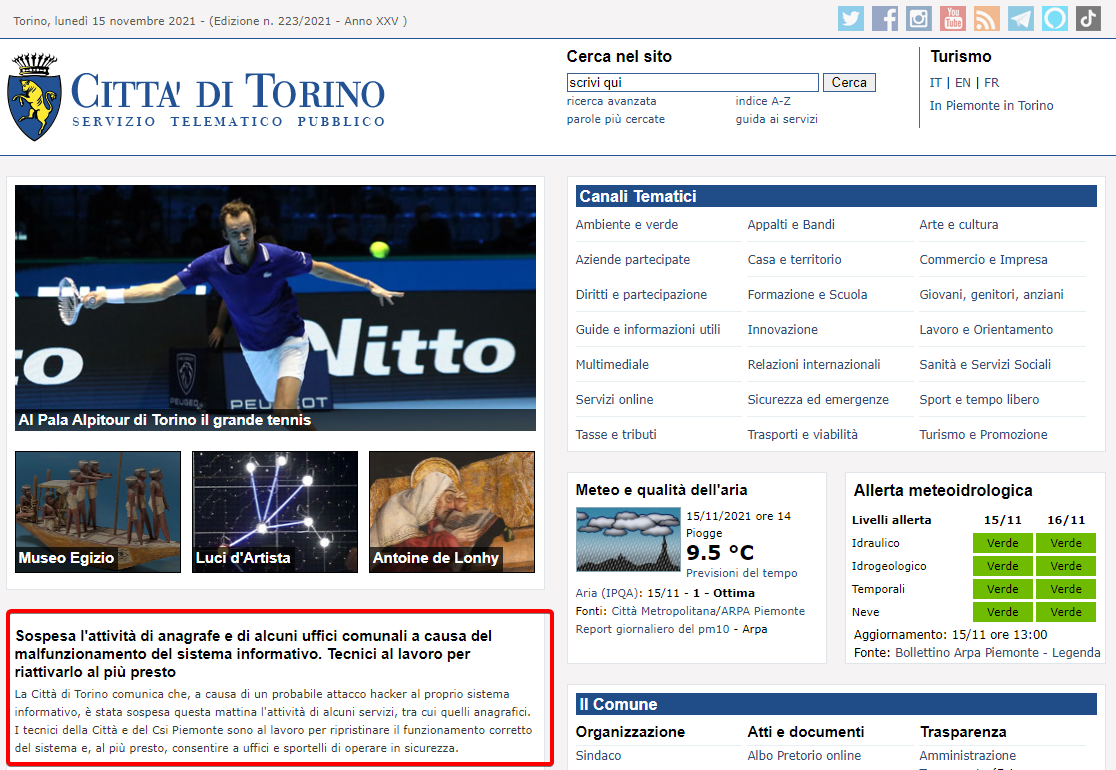Open Ambiente e verde thematic channel
The width and height of the screenshot is (1116, 770).
(x=626, y=225)
